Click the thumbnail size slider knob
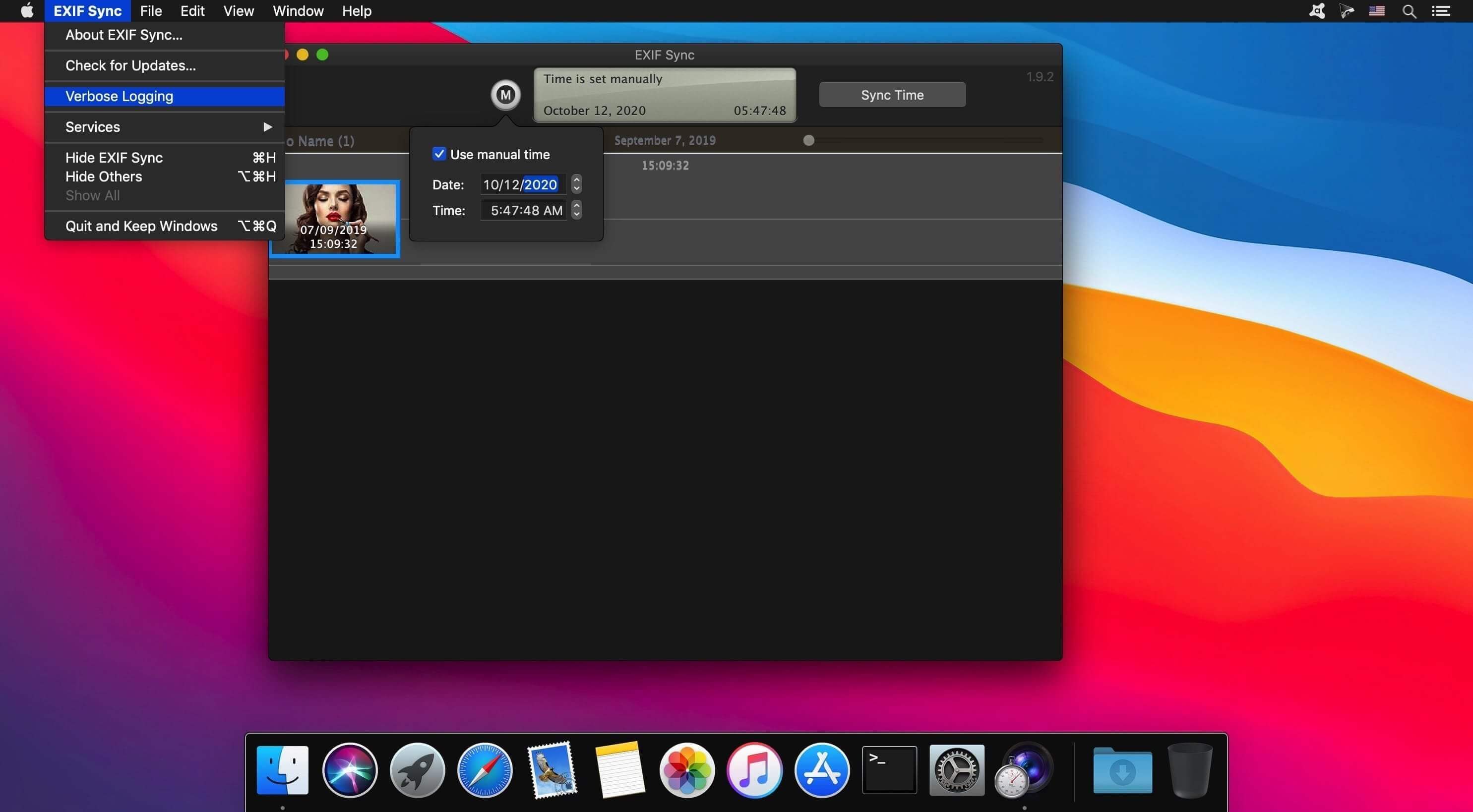Image resolution: width=1473 pixels, height=812 pixels. click(808, 141)
